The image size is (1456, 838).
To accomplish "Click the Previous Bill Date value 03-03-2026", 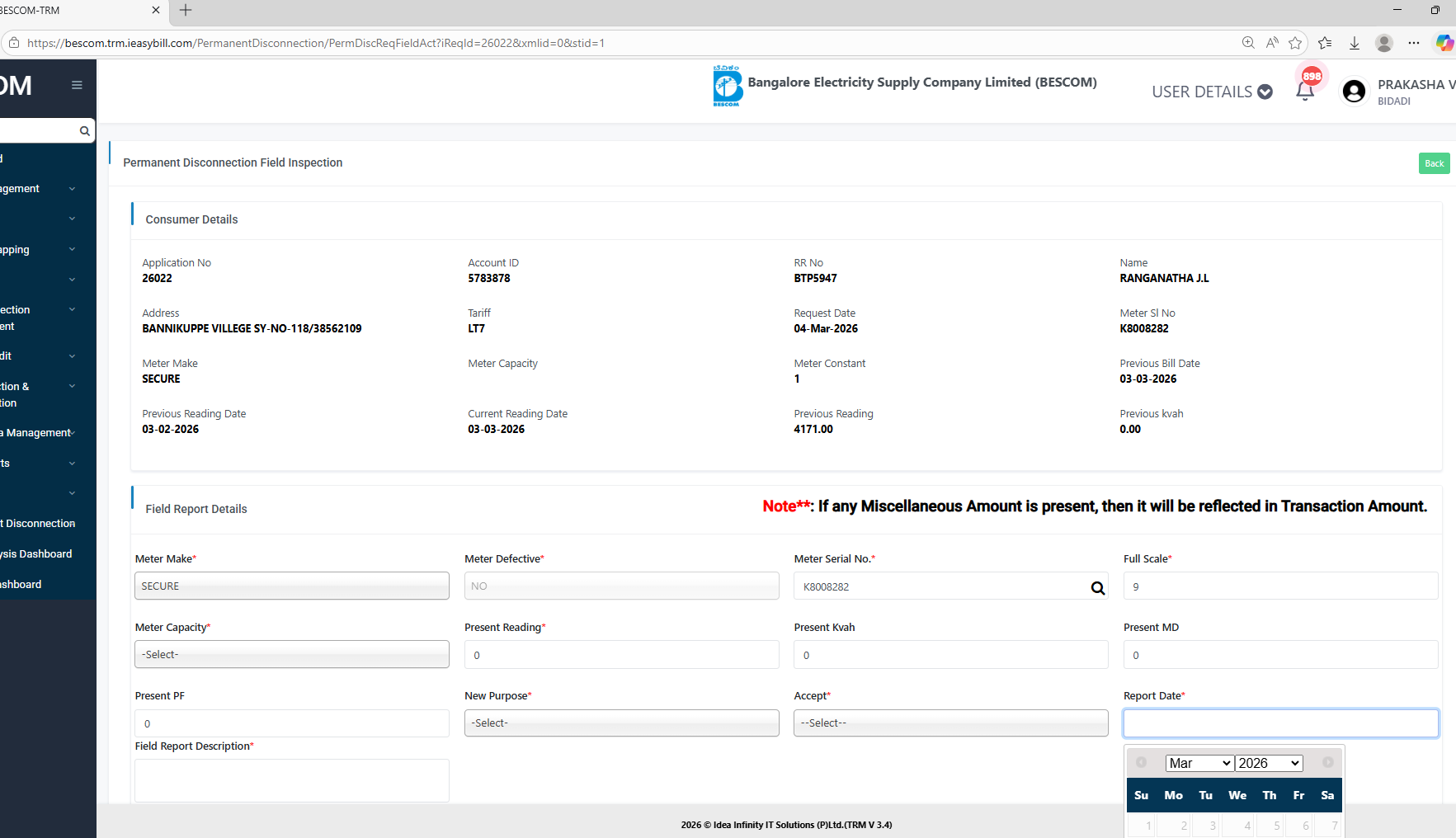I will click(x=1148, y=379).
